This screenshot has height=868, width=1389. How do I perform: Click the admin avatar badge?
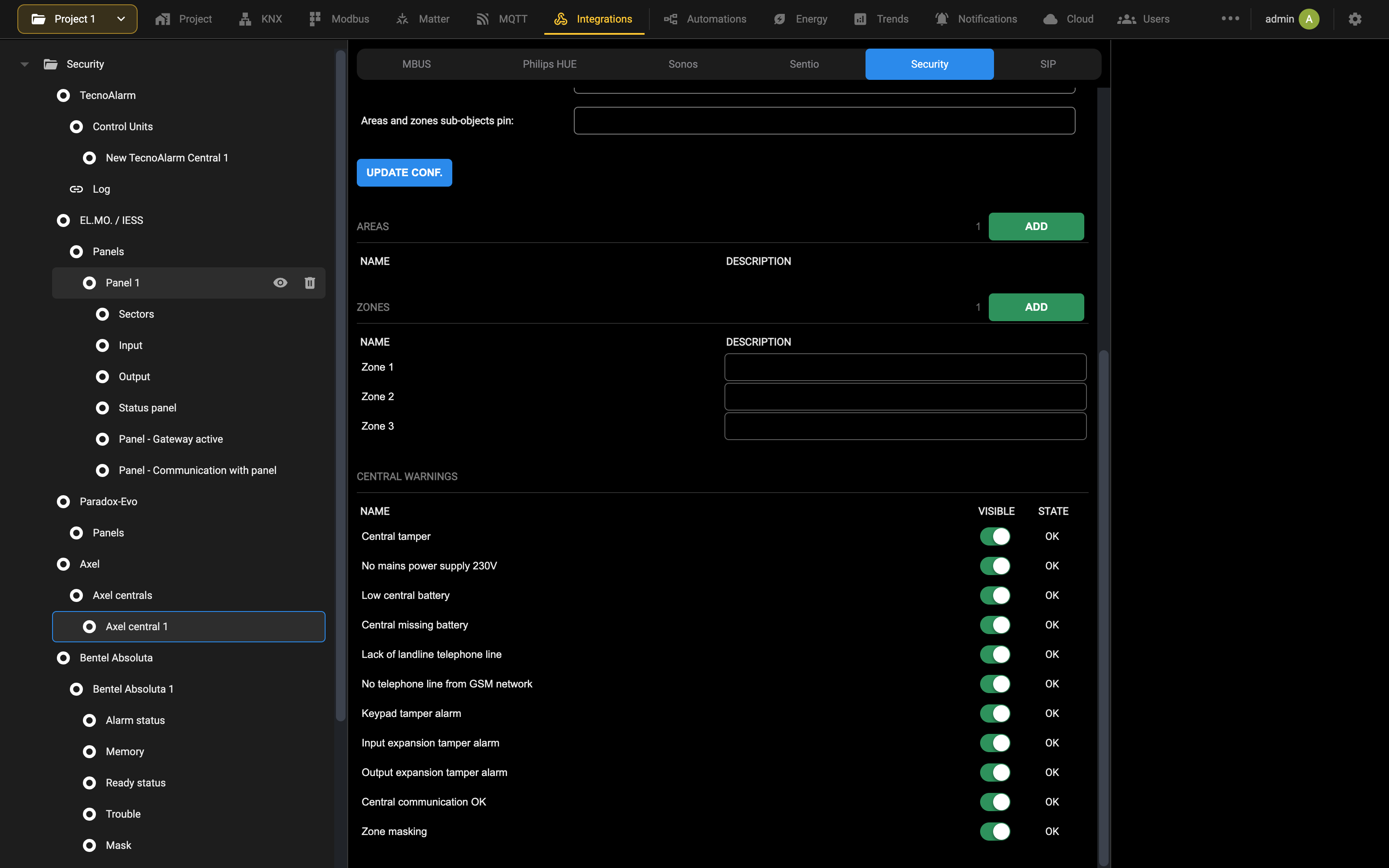[x=1309, y=19]
